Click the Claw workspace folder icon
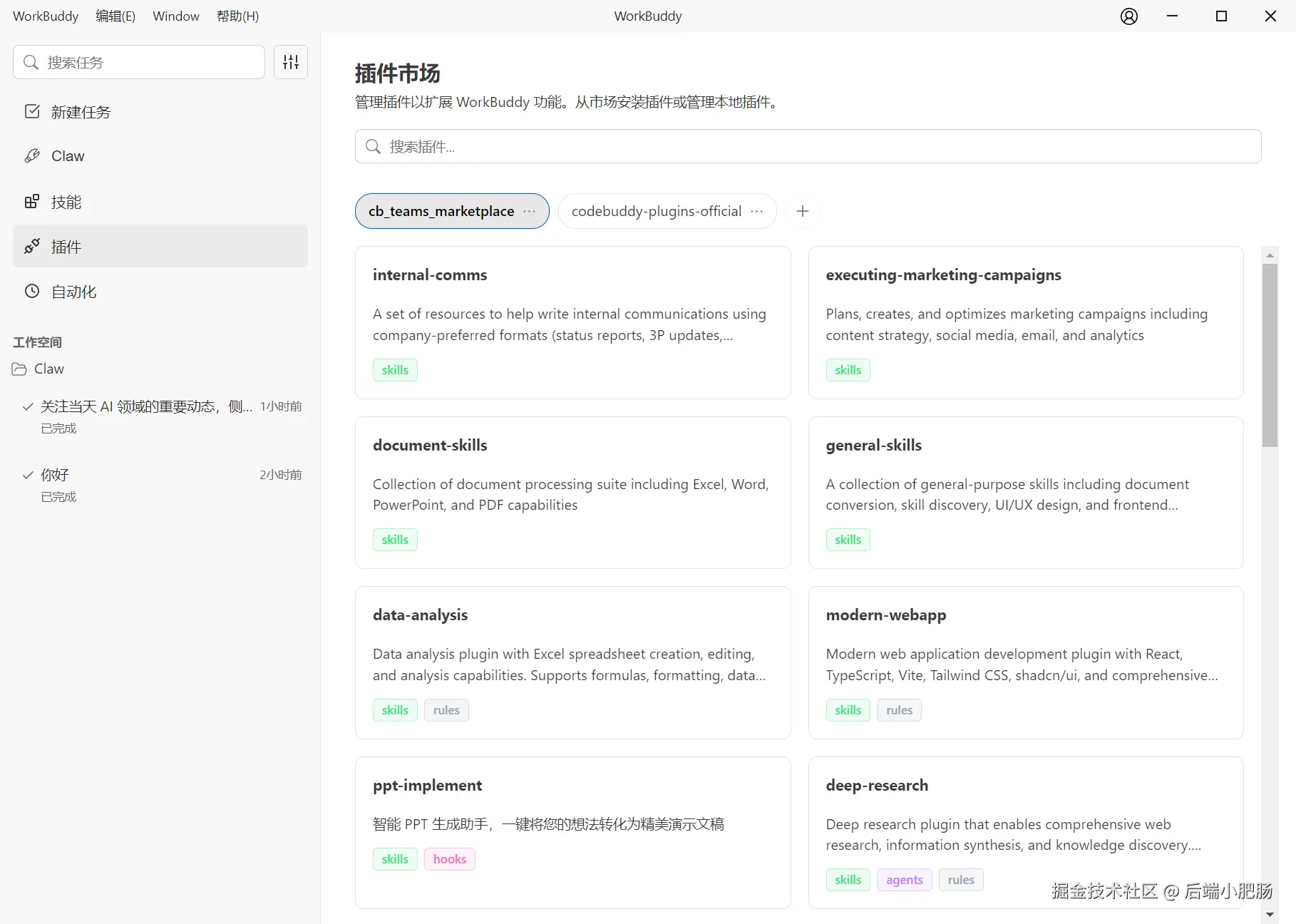1296x924 pixels. click(19, 369)
